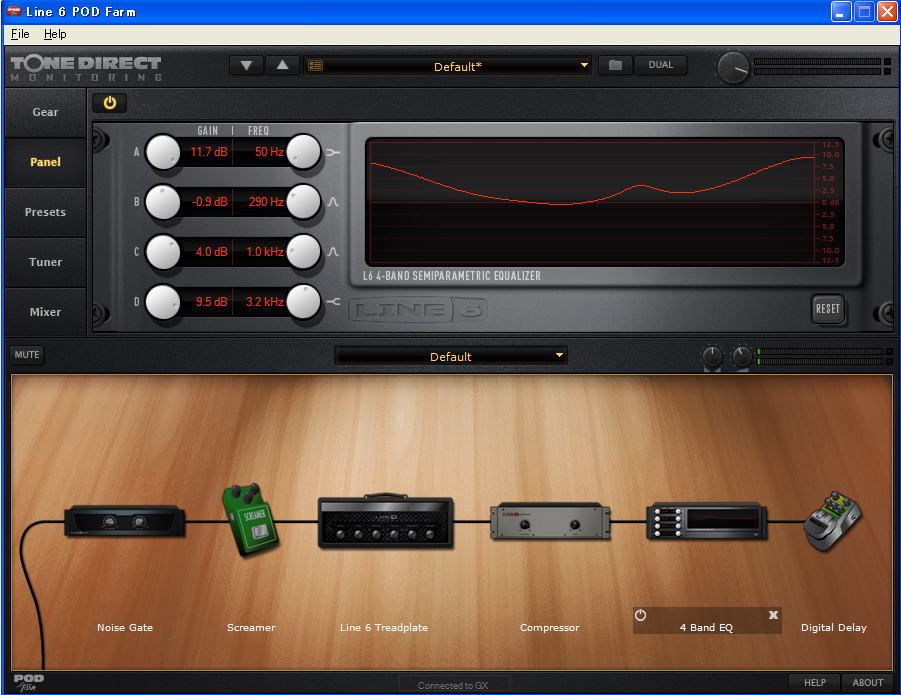Click the 11.7 dB gain value

[x=209, y=152]
